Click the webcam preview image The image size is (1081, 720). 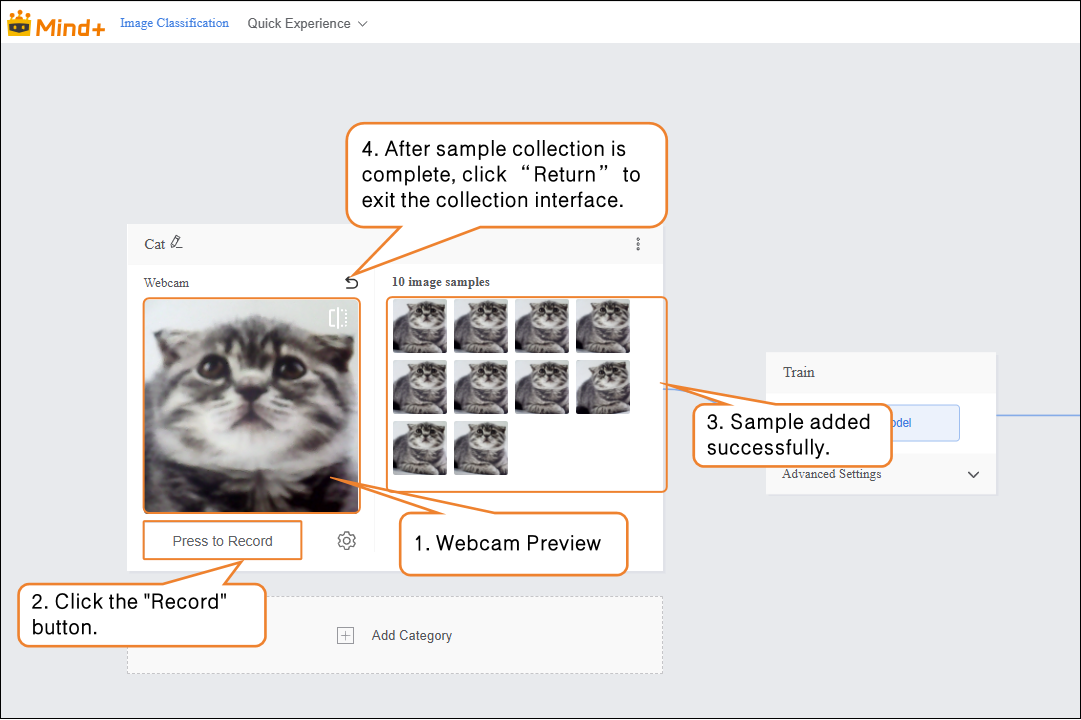pyautogui.click(x=251, y=405)
